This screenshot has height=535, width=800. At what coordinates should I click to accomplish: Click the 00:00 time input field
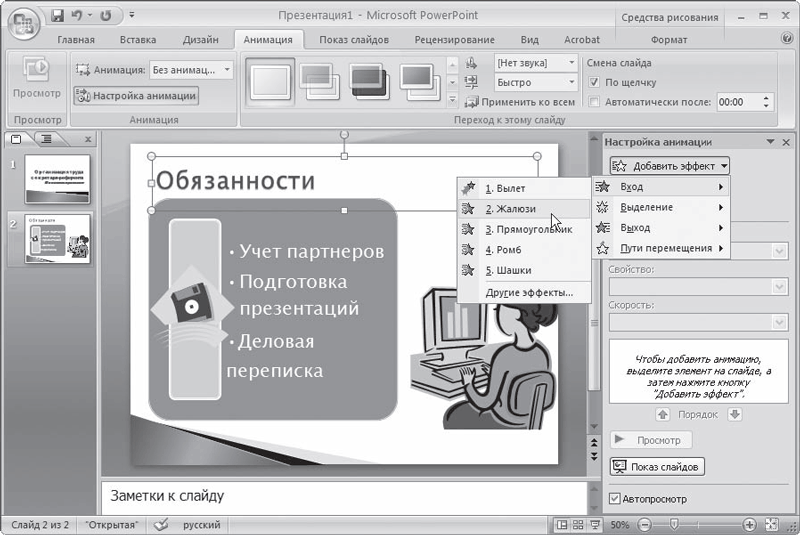coord(738,102)
